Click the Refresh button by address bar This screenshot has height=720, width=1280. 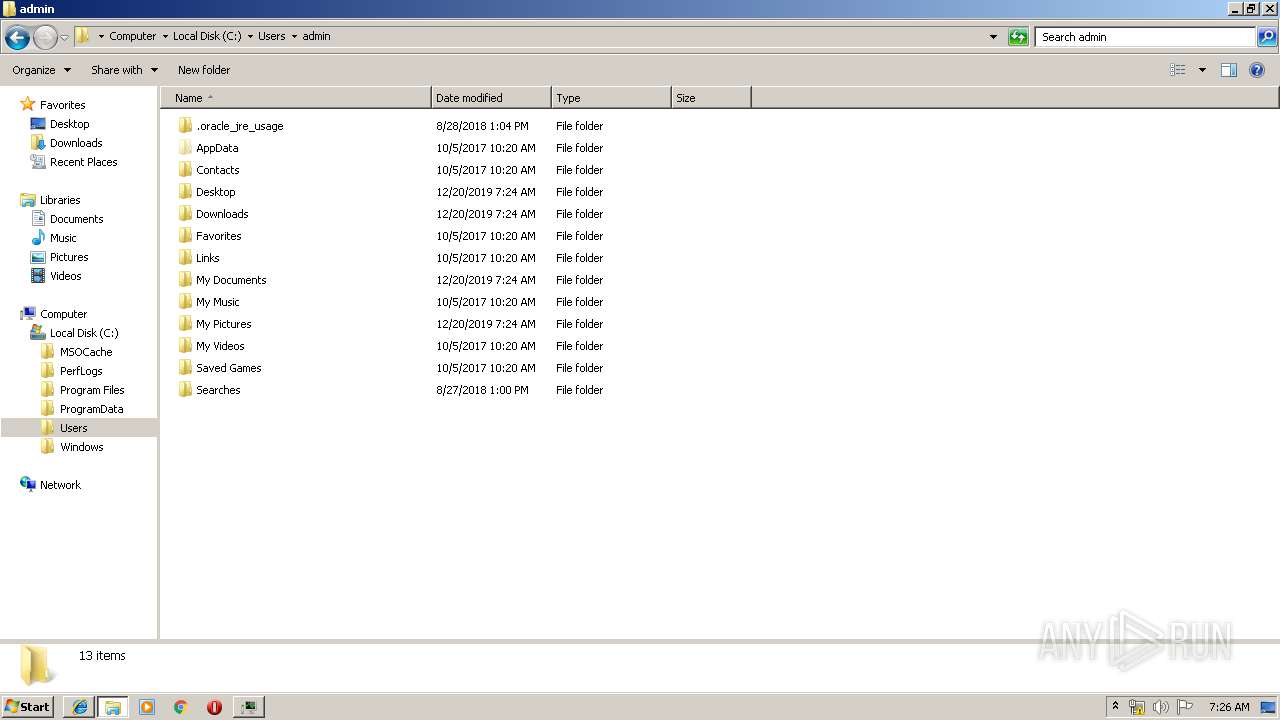(1018, 37)
